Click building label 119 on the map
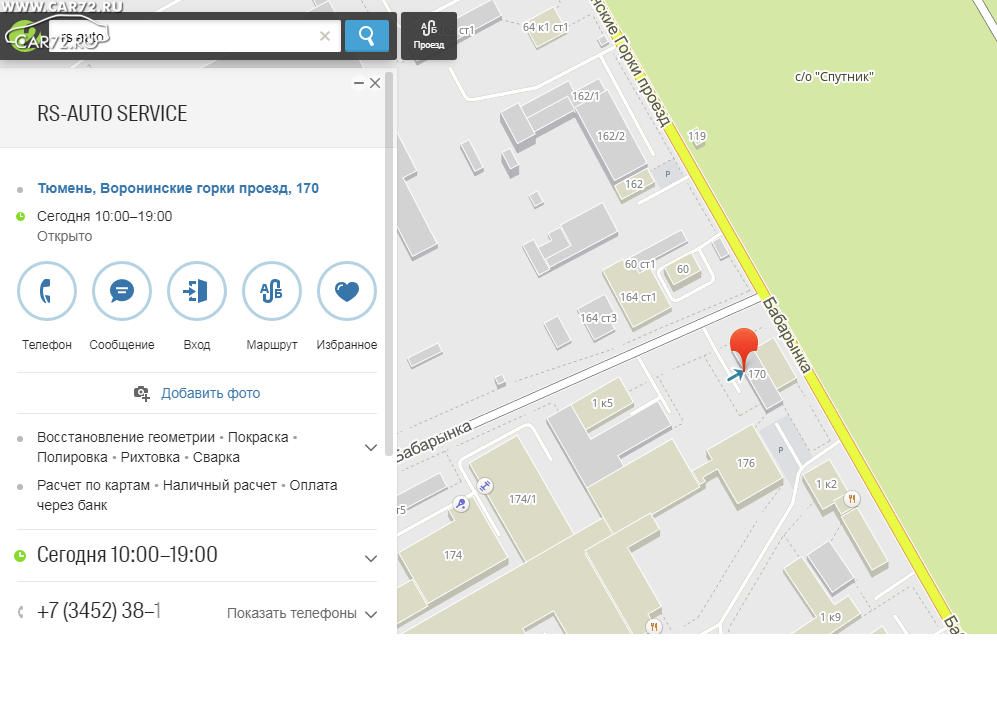 [697, 136]
